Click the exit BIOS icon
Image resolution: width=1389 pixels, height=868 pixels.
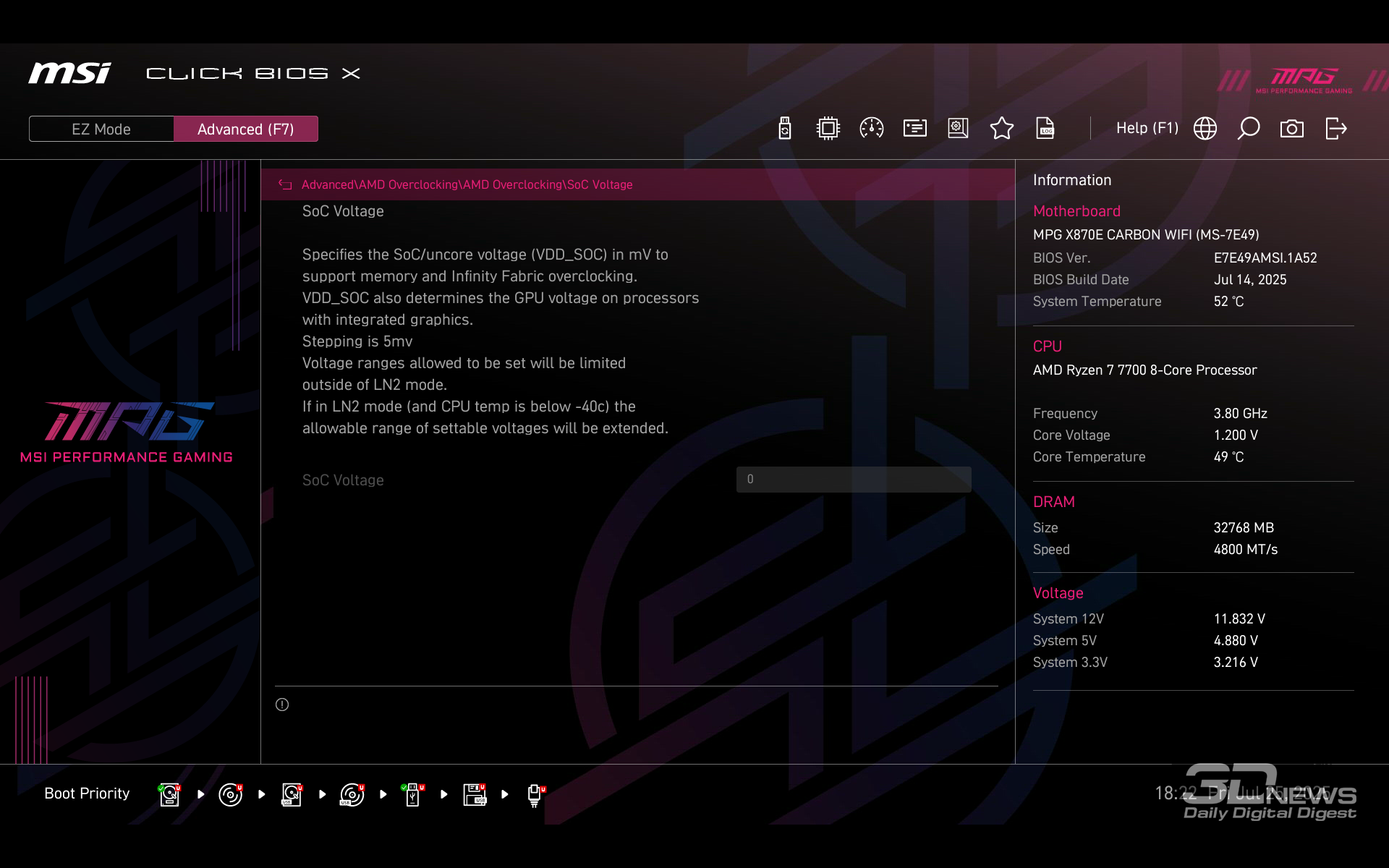pyautogui.click(x=1336, y=129)
